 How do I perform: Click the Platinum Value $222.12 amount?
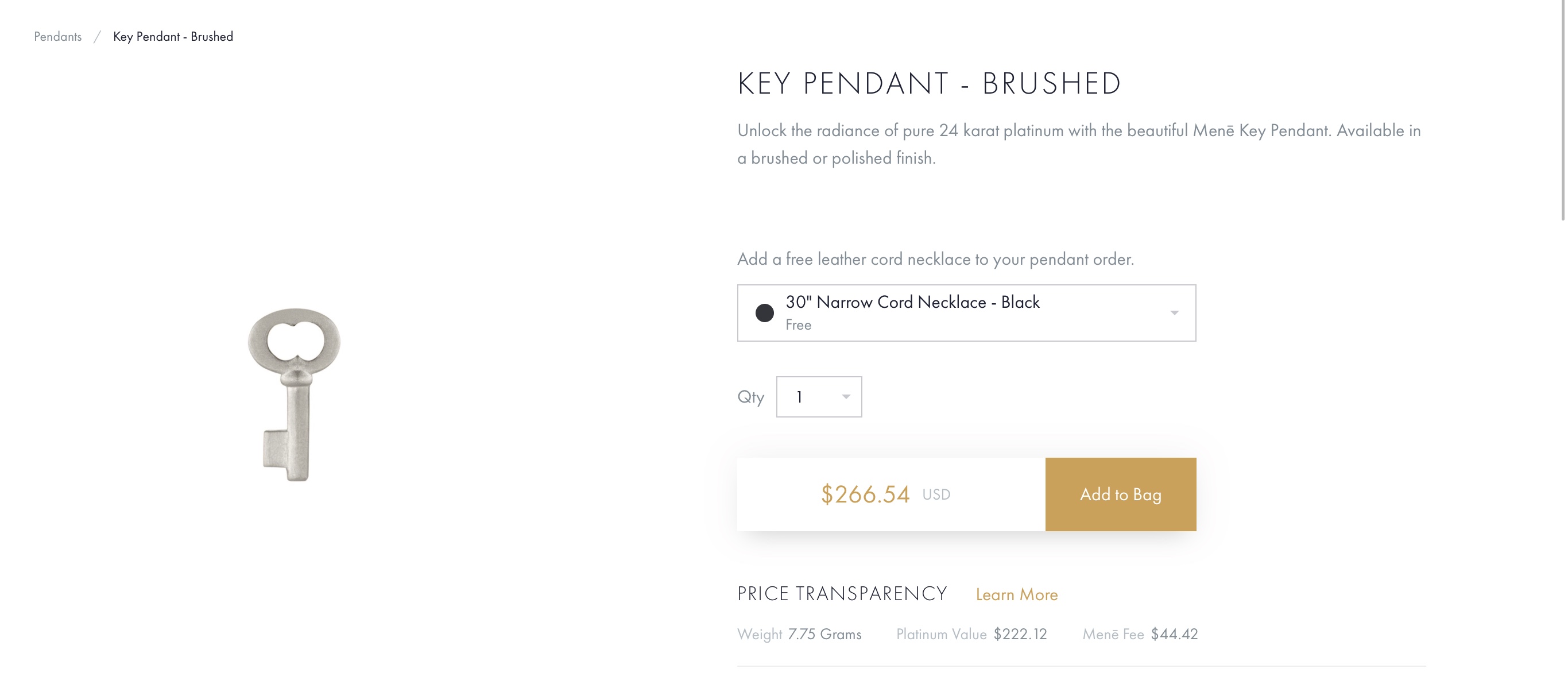tap(1020, 635)
